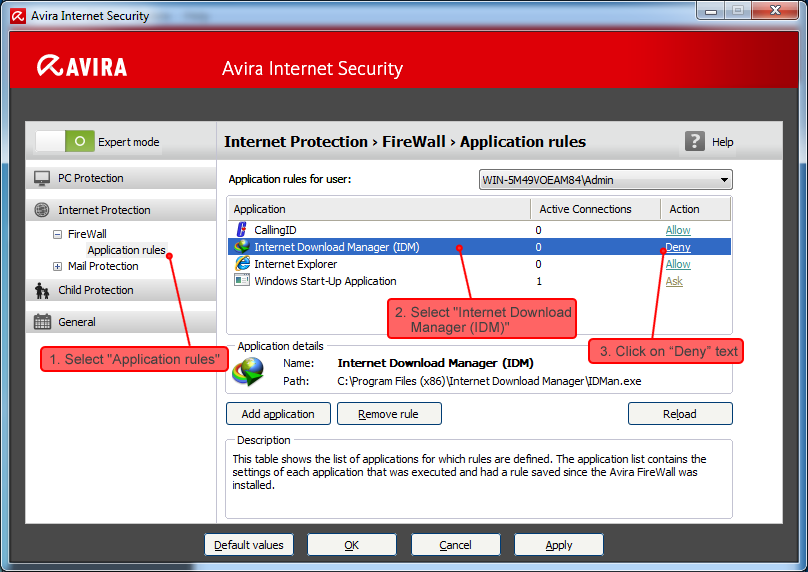Select Application rules in the tree
The image size is (808, 572).
[x=126, y=250]
